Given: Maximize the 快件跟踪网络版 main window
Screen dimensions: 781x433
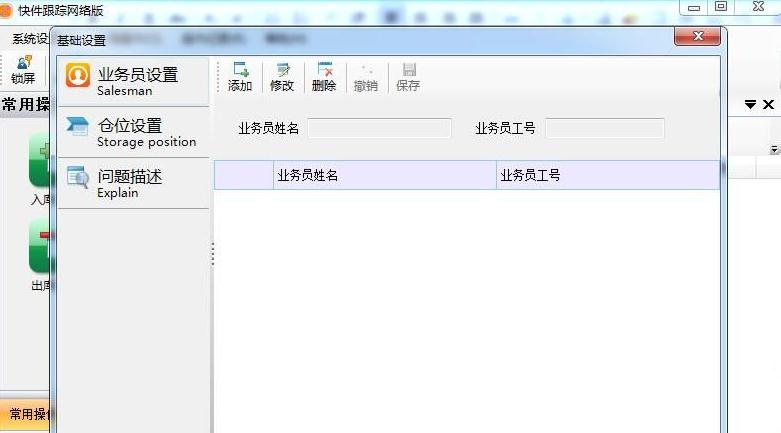Looking at the screenshot, I should pyautogui.click(x=721, y=6).
